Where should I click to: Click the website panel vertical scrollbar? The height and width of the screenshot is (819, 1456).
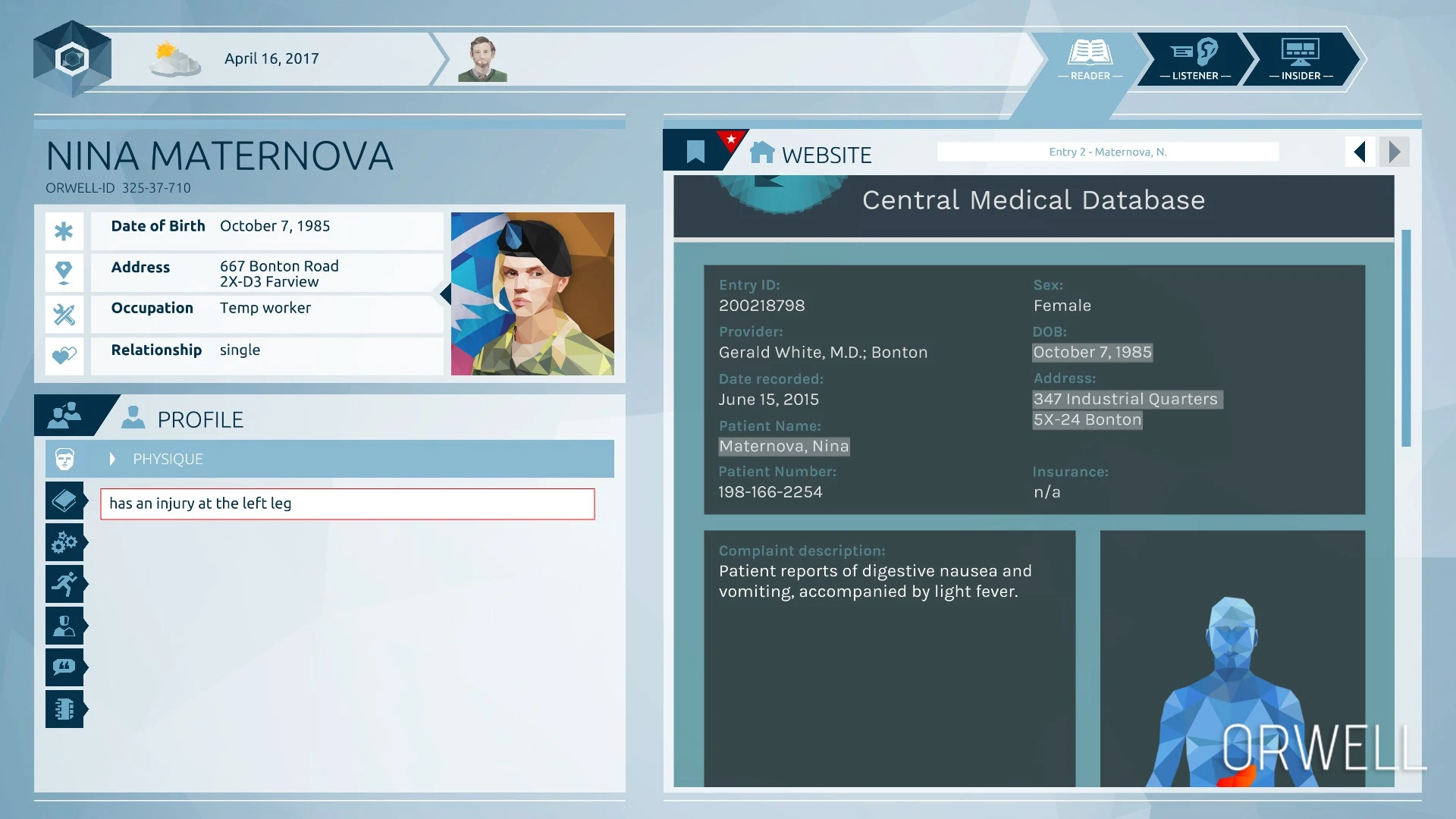[1405, 337]
